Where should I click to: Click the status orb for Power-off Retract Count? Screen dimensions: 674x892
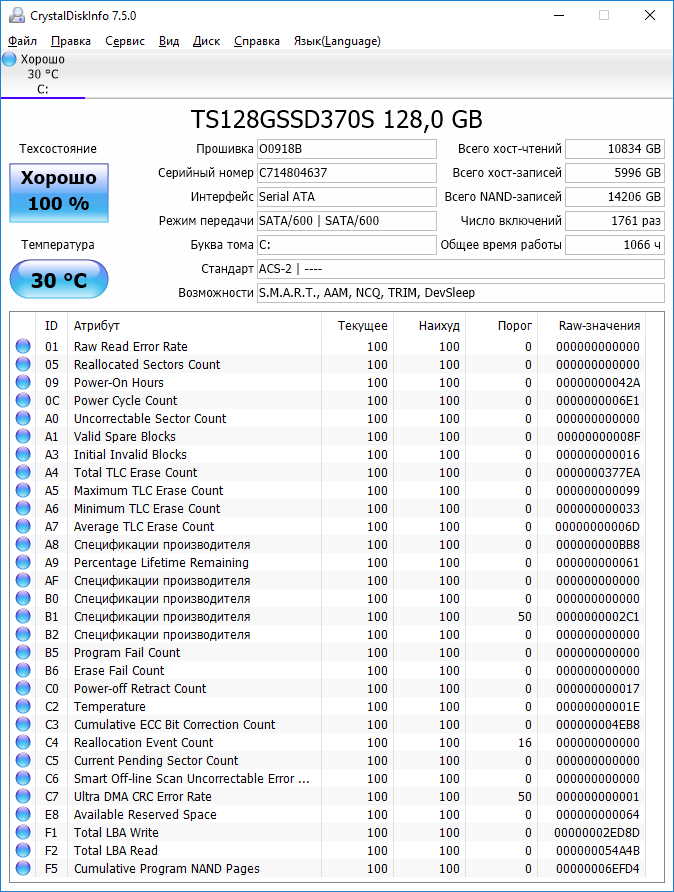click(x=23, y=688)
